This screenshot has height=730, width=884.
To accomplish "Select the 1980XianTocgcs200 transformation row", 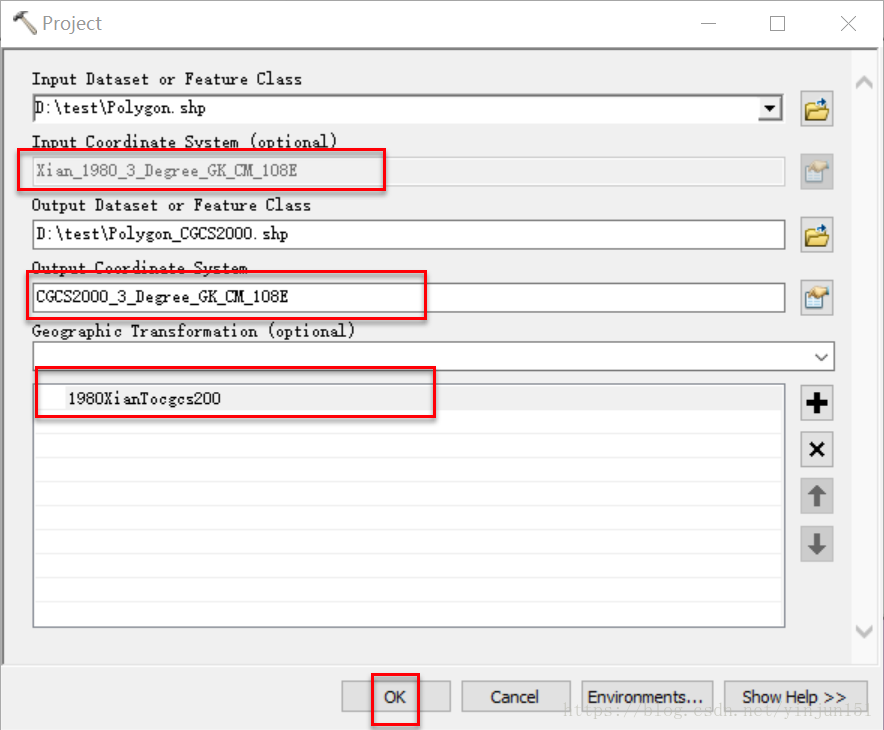I will 408,399.
